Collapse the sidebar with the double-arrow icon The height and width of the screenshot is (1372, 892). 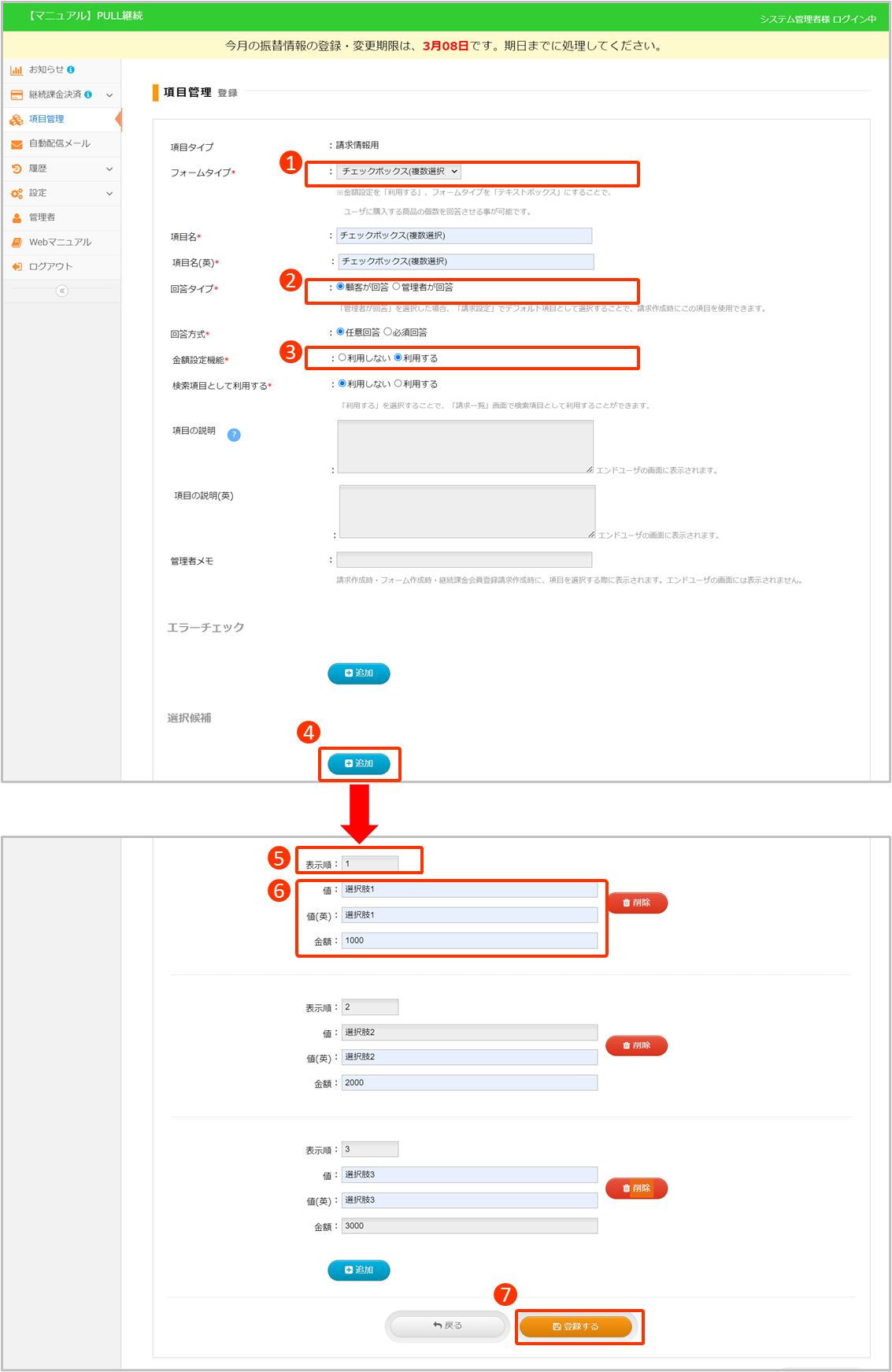click(x=61, y=291)
